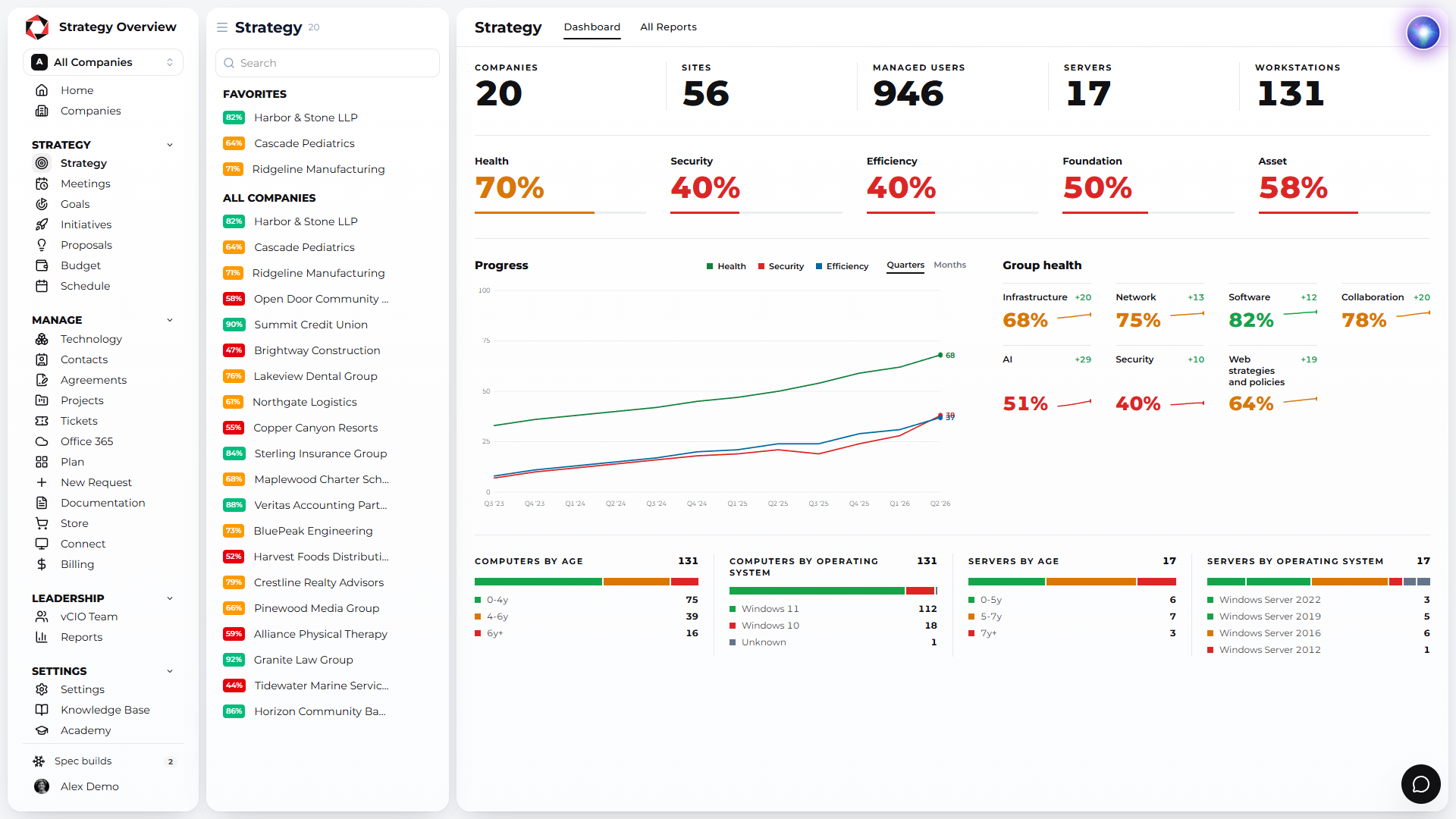Image resolution: width=1456 pixels, height=819 pixels.
Task: Click the Agreements document icon
Action: (42, 380)
